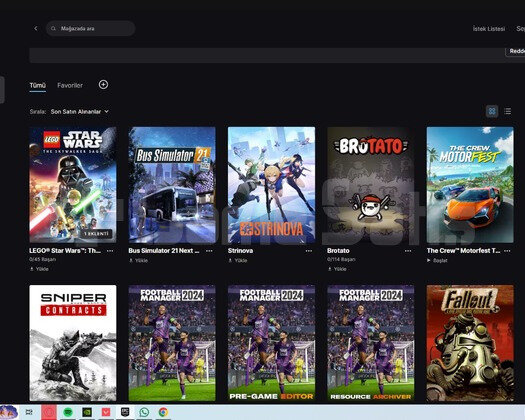This screenshot has width=525, height=420.
Task: Open the three-dot menu for Bus Simulator 21
Action: 209,251
